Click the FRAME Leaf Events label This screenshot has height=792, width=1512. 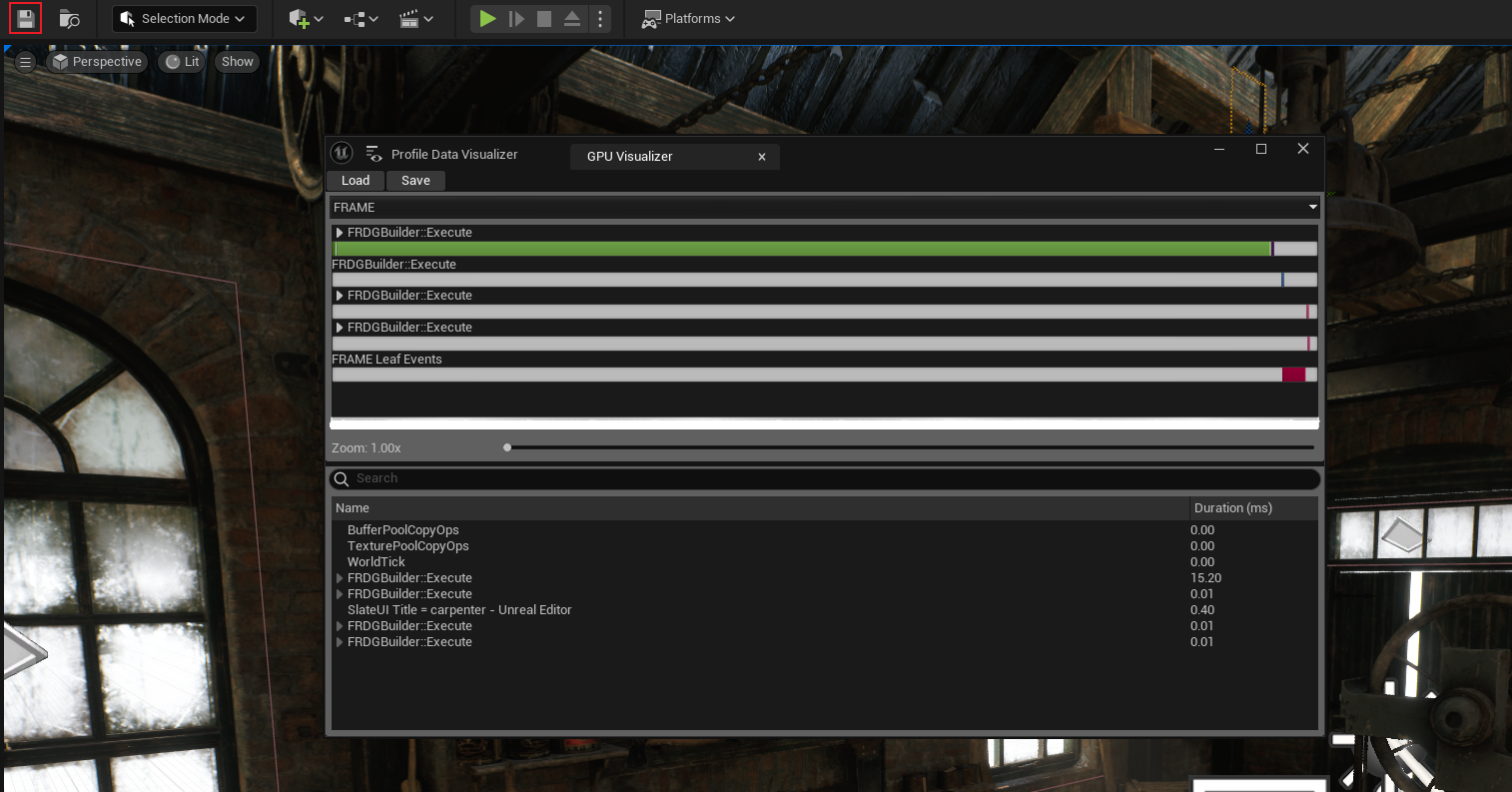pyautogui.click(x=386, y=360)
